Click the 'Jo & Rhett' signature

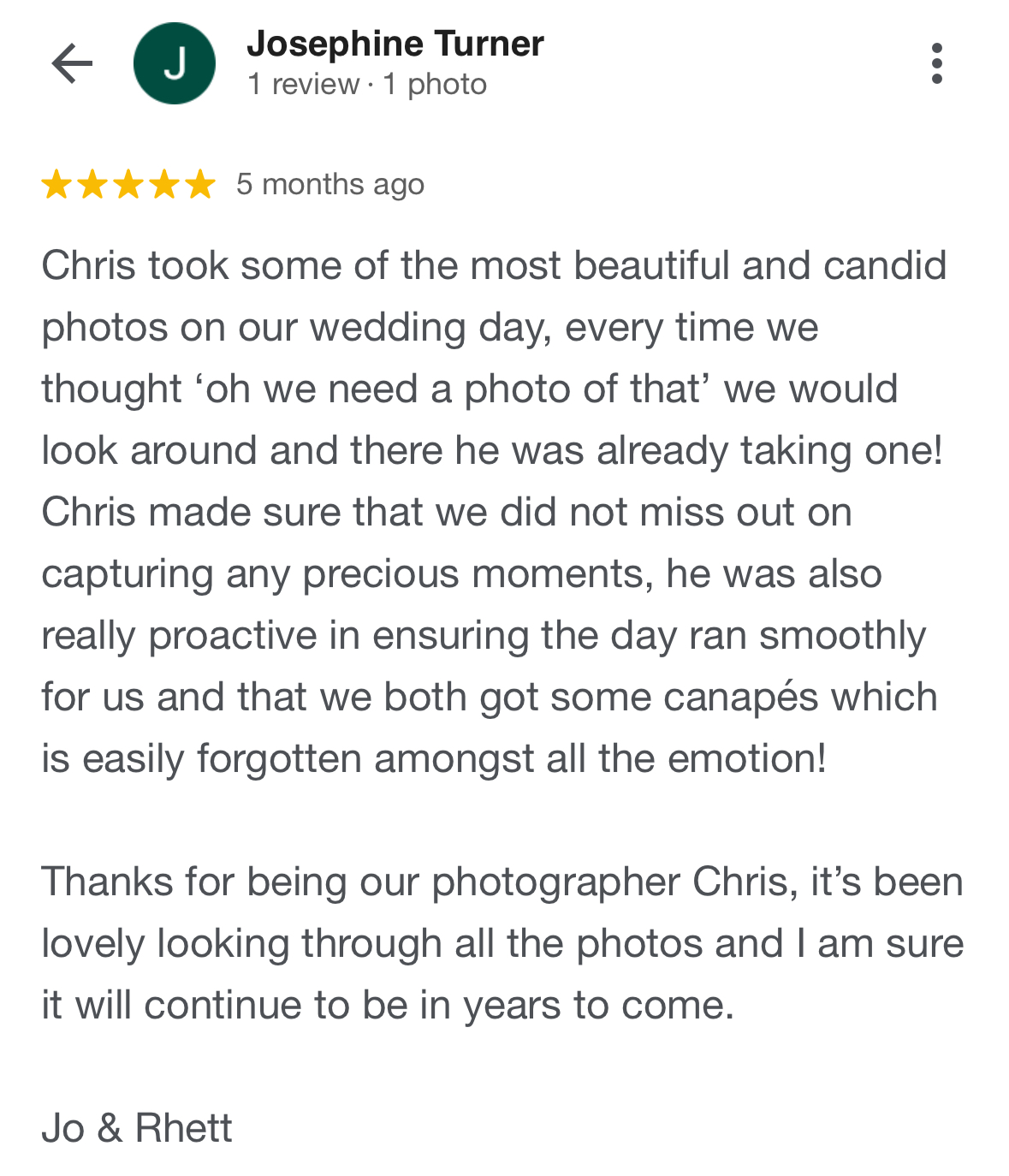(x=137, y=1128)
